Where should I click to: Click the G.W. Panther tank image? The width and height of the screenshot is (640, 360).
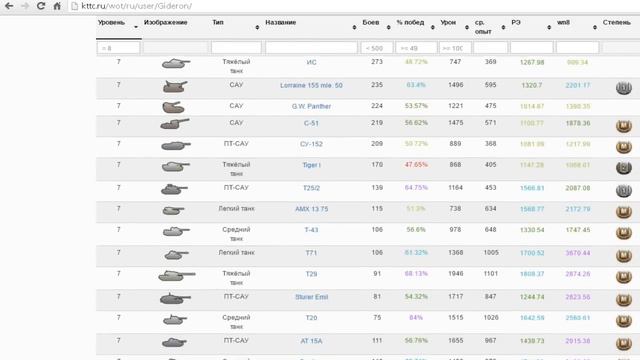173,107
